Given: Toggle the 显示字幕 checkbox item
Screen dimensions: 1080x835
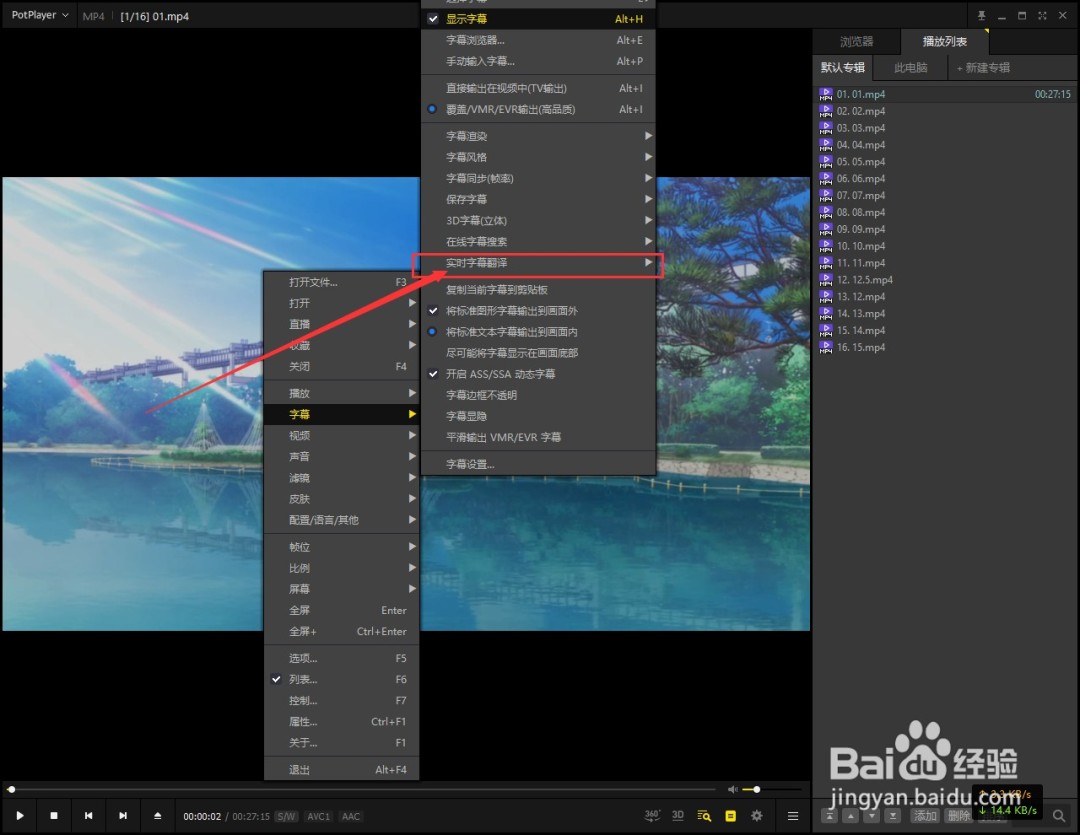Looking at the screenshot, I should point(538,19).
